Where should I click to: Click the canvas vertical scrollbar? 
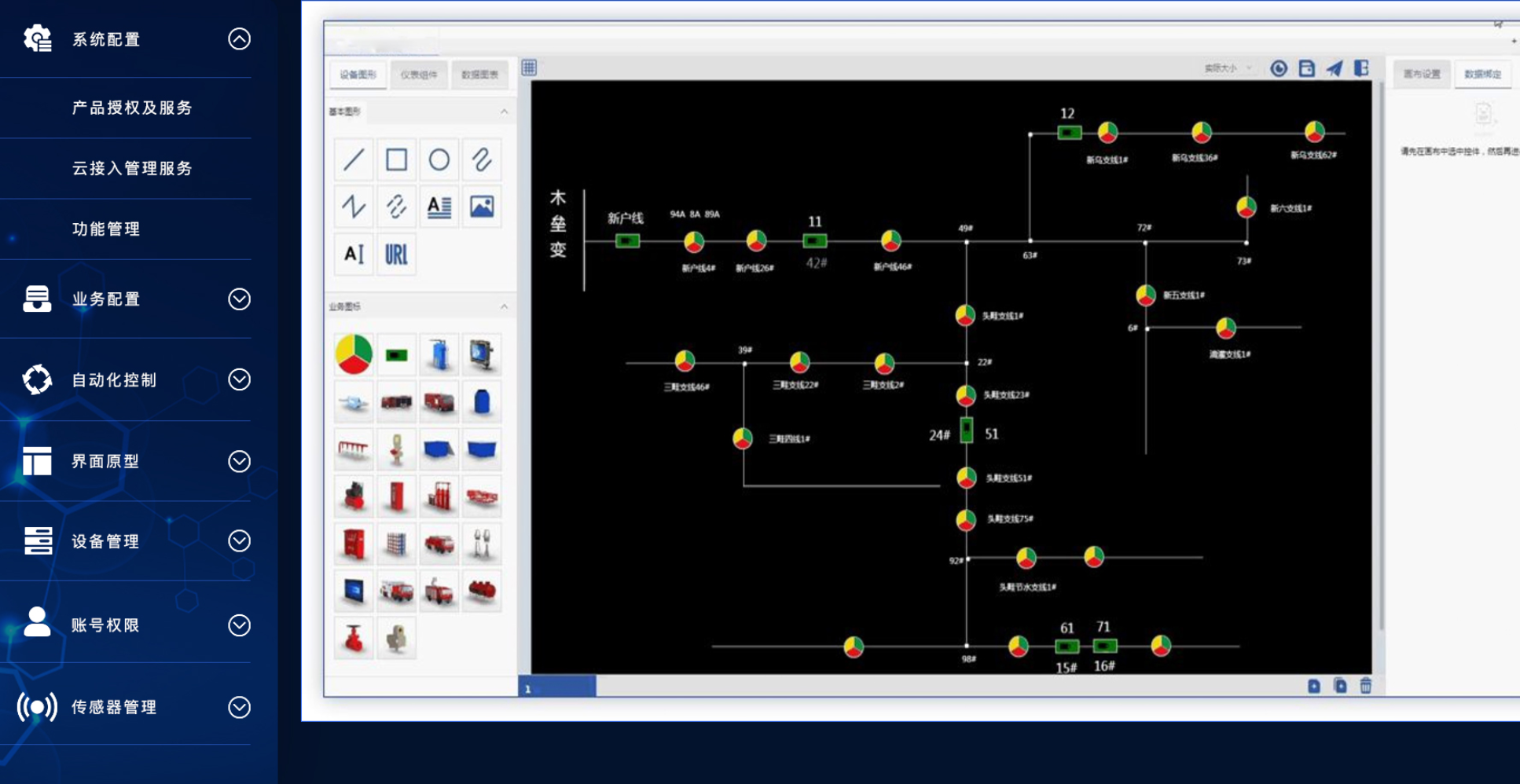[1379, 354]
